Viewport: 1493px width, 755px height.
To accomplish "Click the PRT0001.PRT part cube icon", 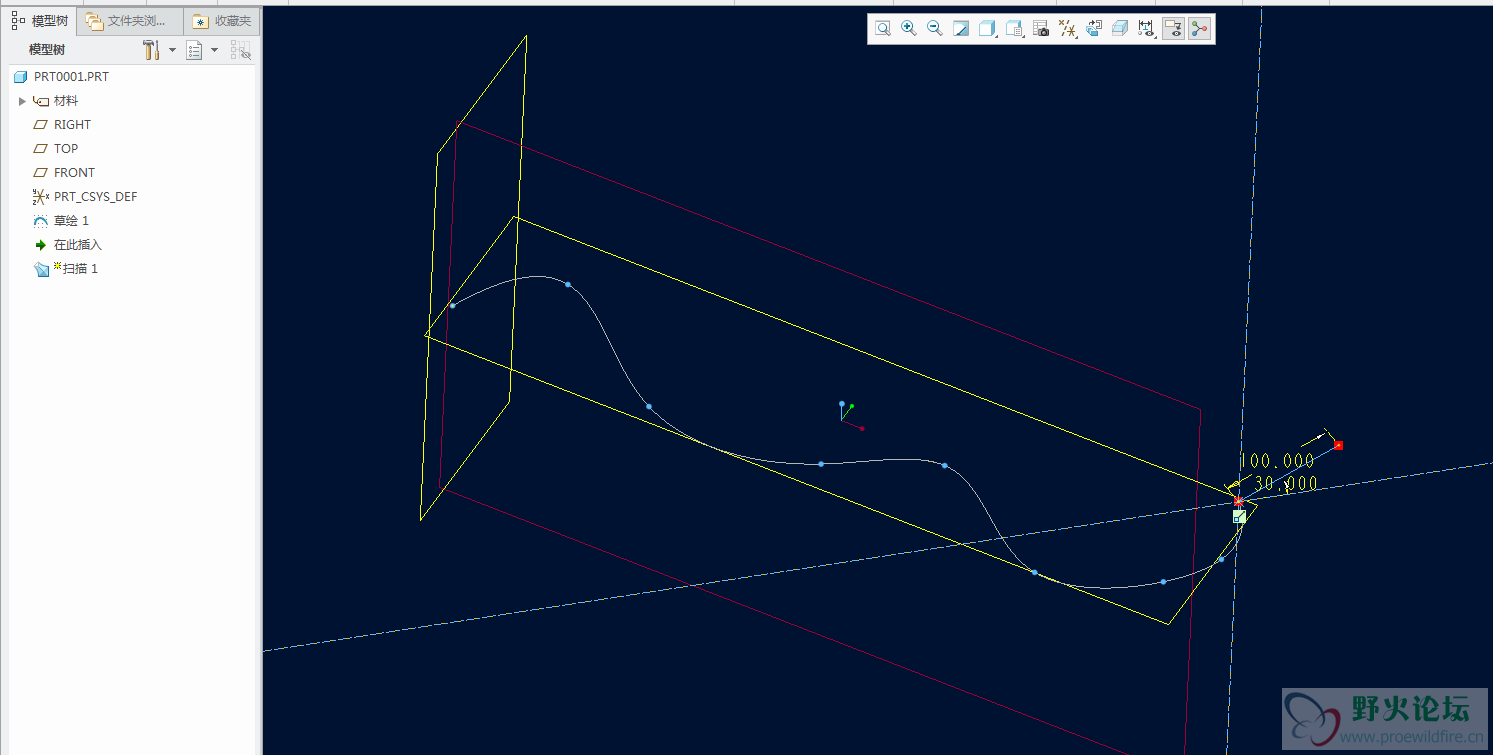I will click(20, 77).
